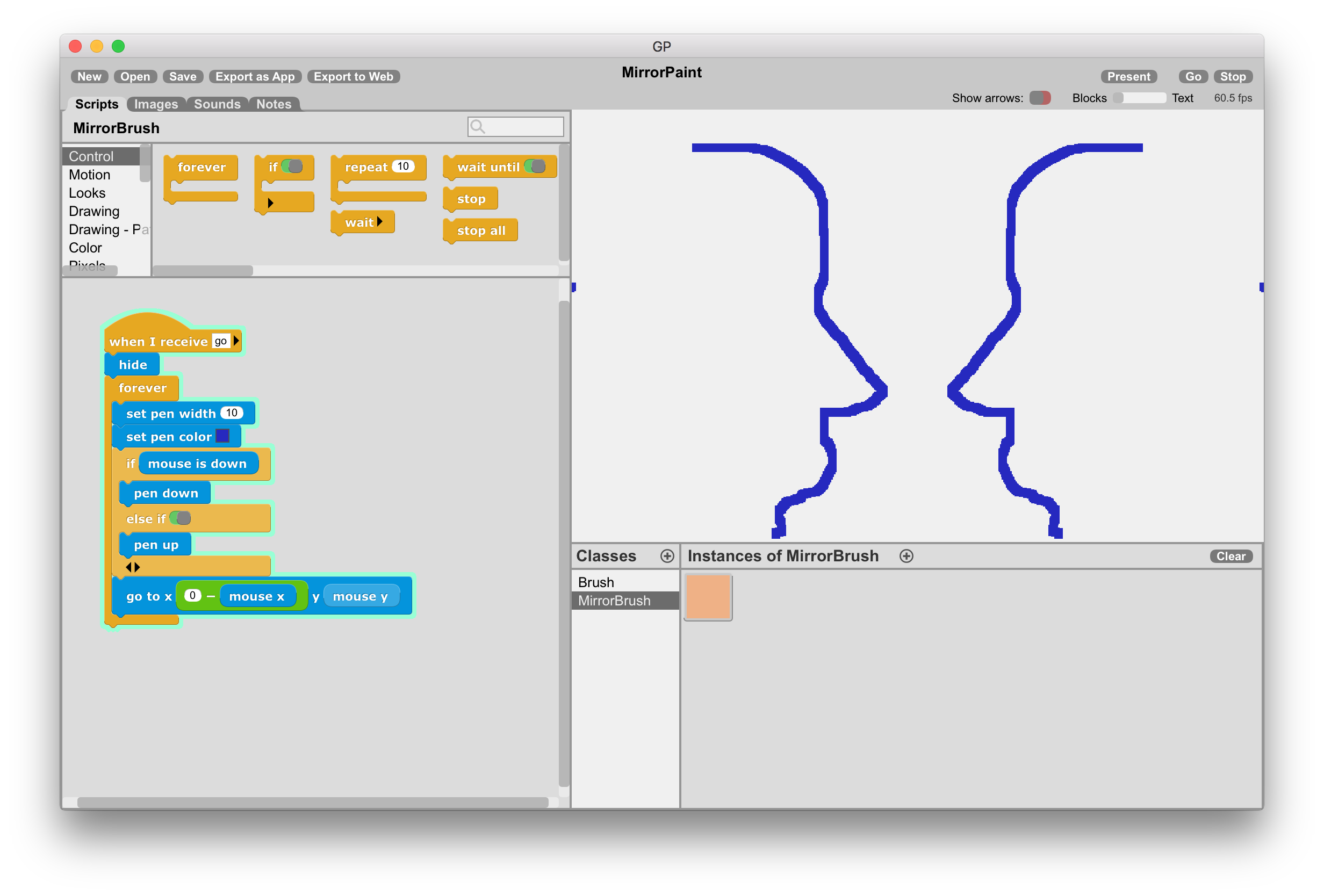Toggle the Show arrows switch

pyautogui.click(x=1040, y=98)
